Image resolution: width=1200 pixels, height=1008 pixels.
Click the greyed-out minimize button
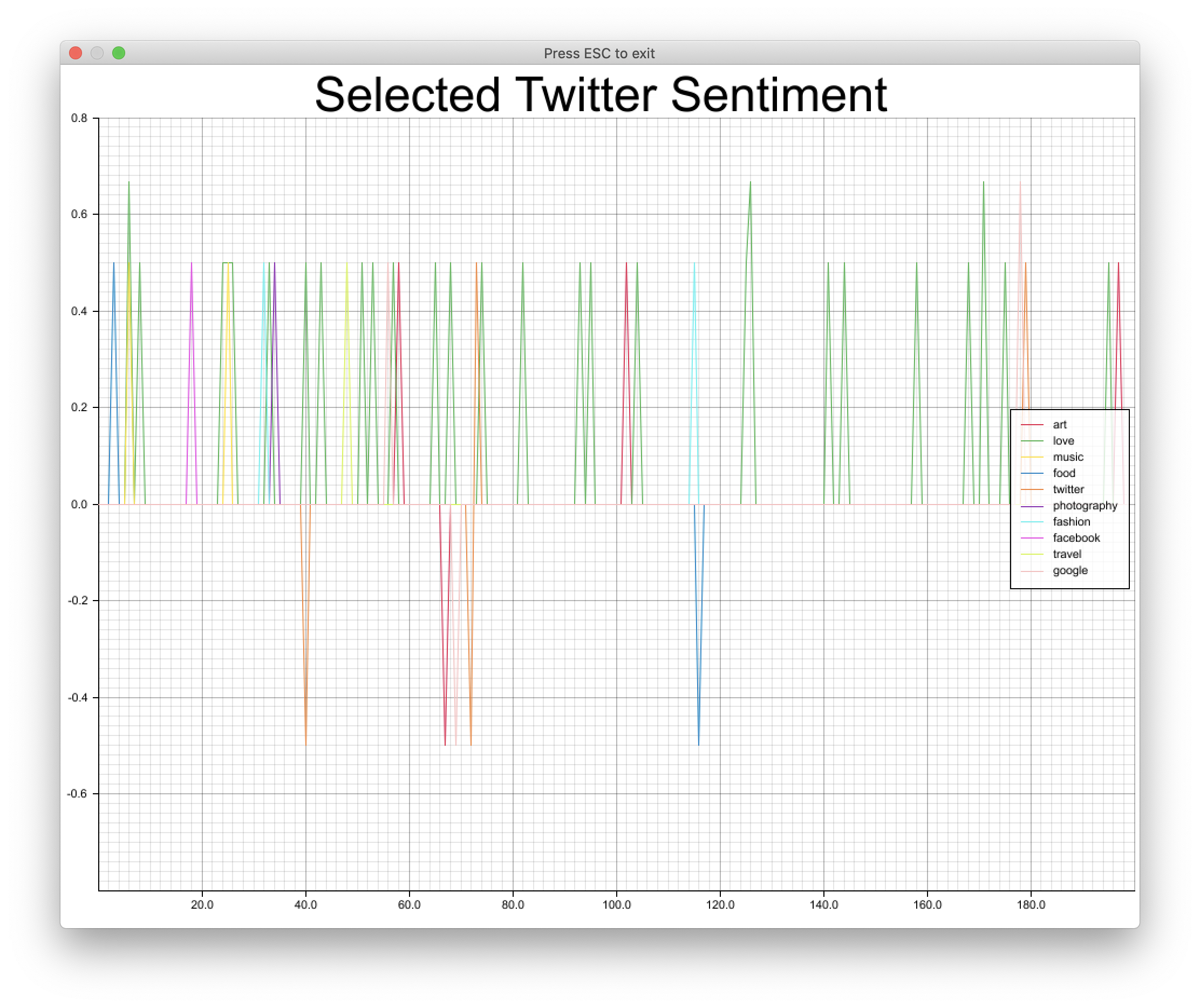point(97,53)
